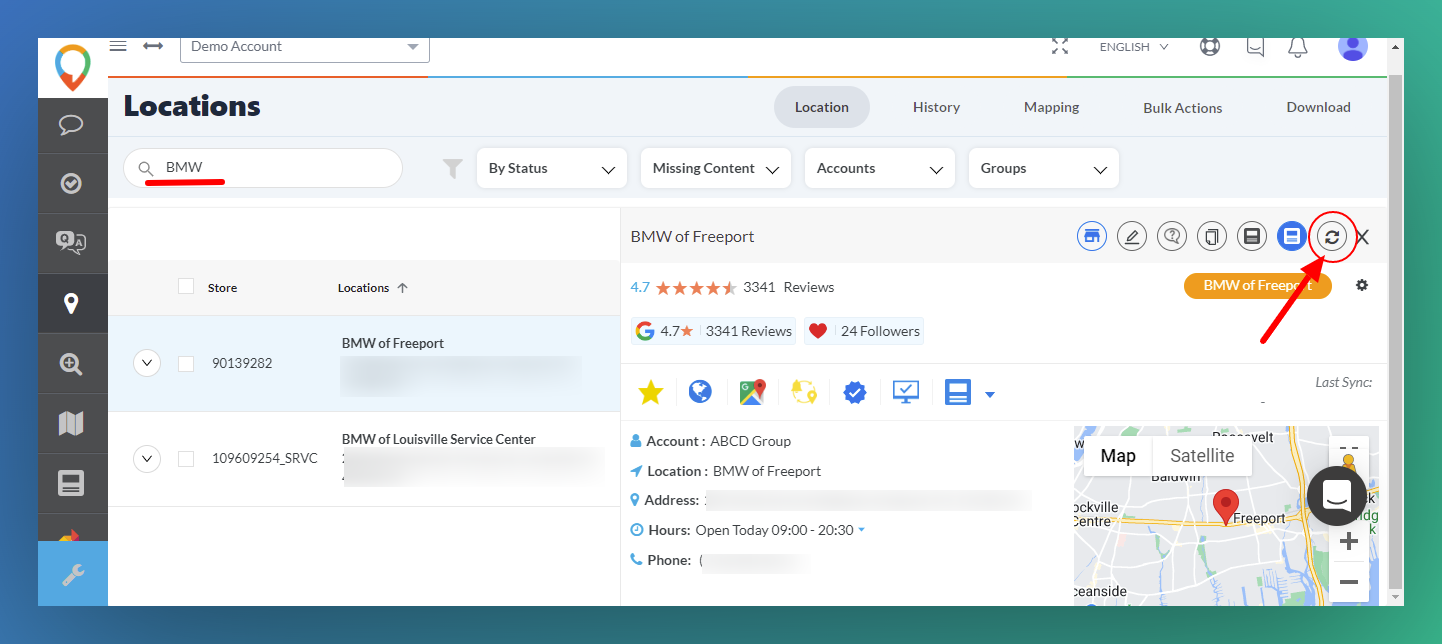Open the bookmark guide icon in the header
Image resolution: width=1442 pixels, height=644 pixels.
tap(1255, 47)
